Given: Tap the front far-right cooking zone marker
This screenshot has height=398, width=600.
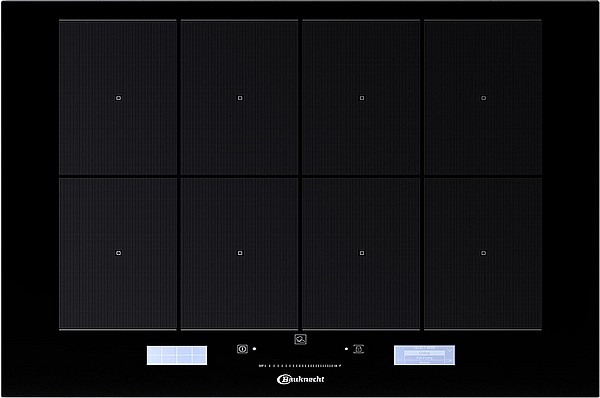Looking at the screenshot, I should pos(483,253).
